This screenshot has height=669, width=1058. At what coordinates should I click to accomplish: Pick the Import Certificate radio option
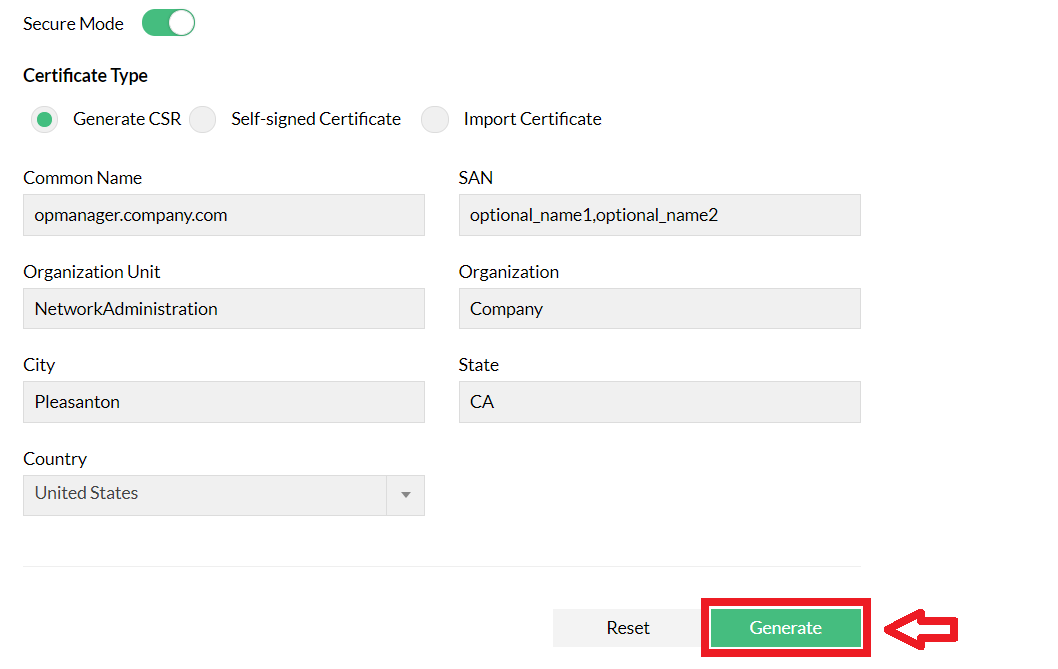[x=435, y=120]
